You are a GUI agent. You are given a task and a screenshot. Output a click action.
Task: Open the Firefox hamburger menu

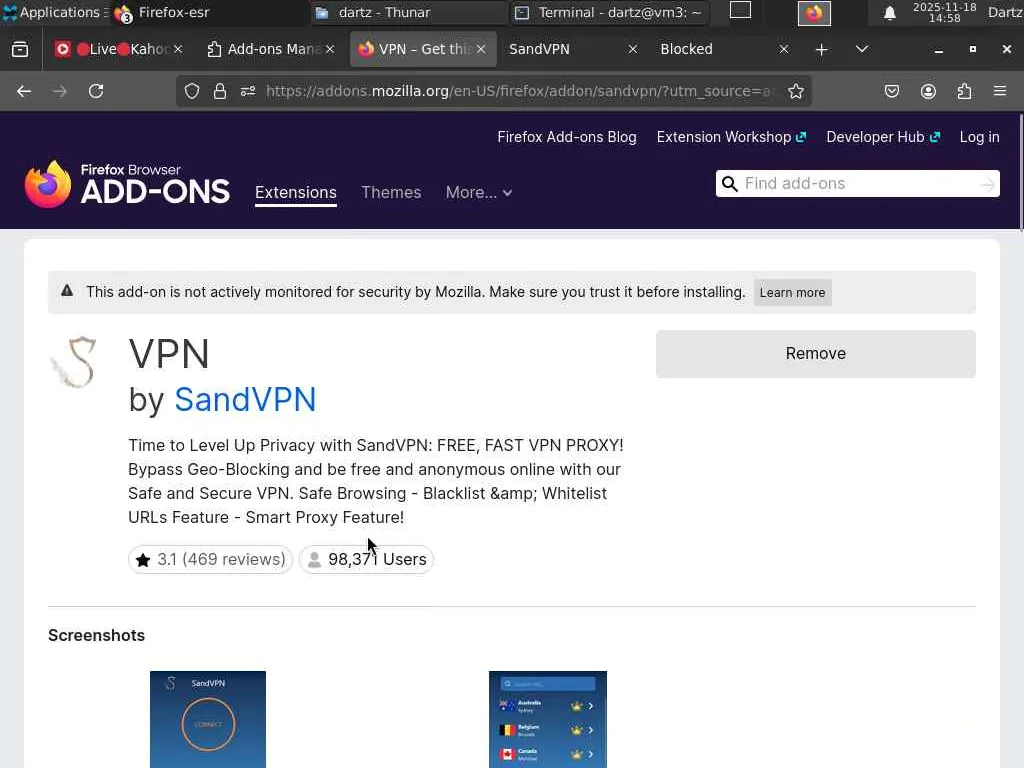pos(1000,91)
